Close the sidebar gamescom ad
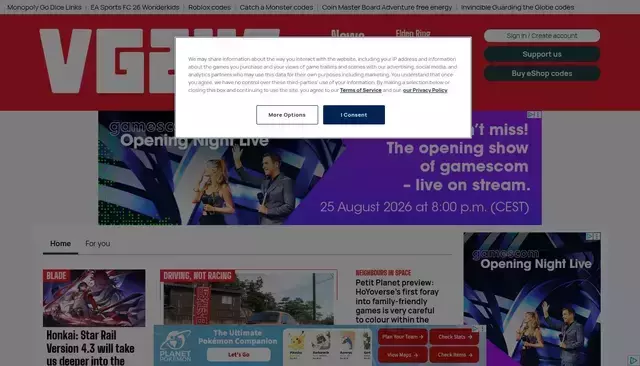 click(597, 236)
